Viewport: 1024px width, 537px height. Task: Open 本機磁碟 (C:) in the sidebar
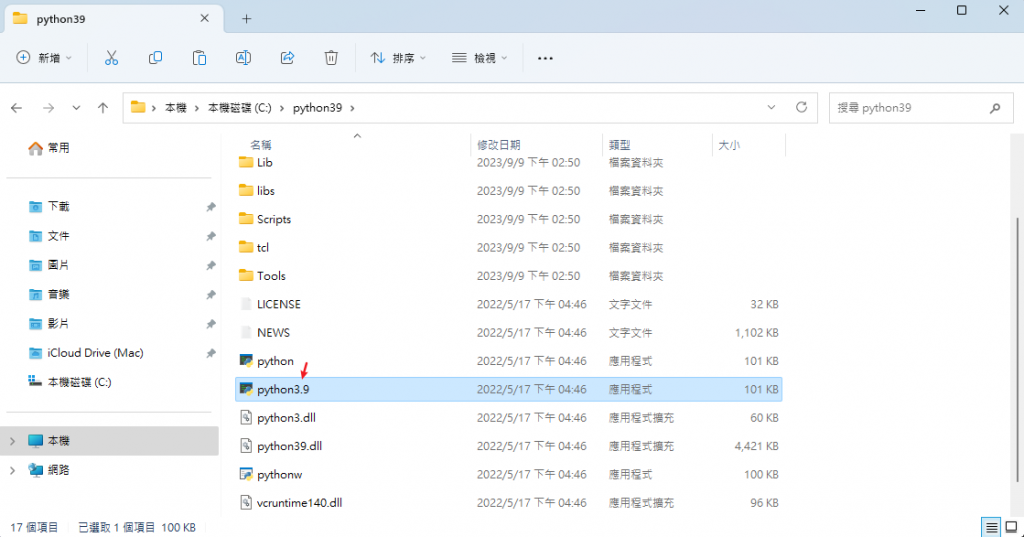coord(79,382)
